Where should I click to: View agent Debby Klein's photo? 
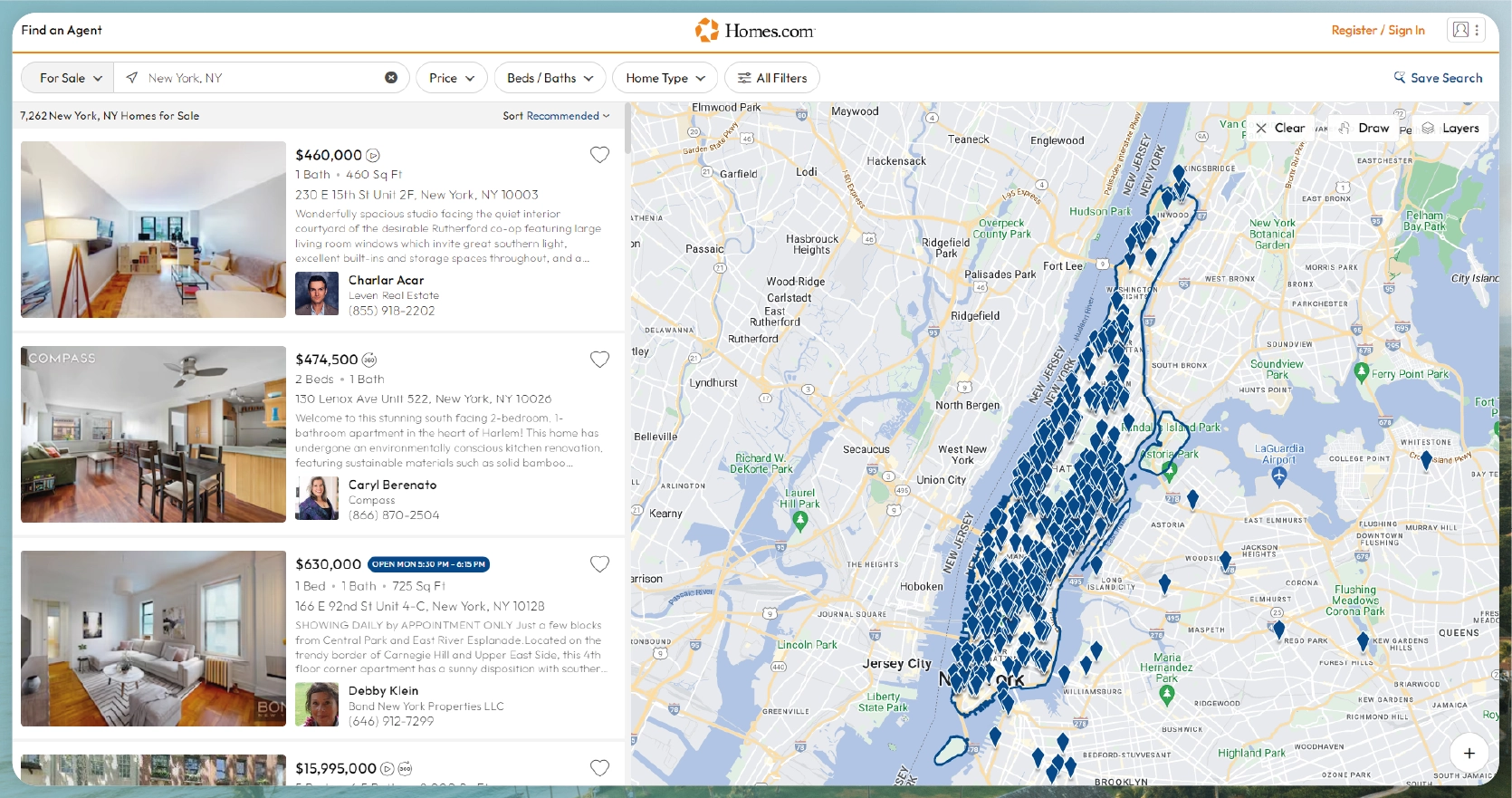click(x=317, y=704)
